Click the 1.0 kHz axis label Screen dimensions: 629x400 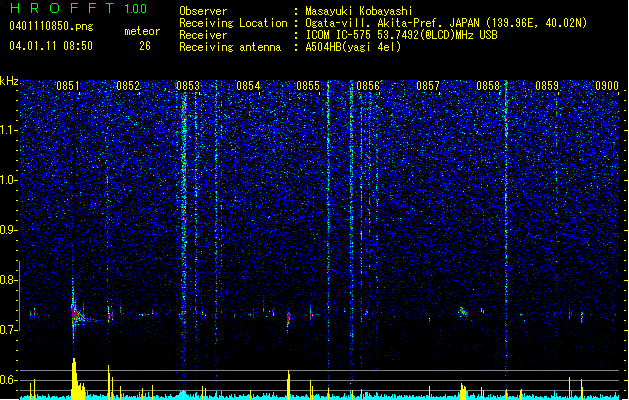(x=9, y=180)
